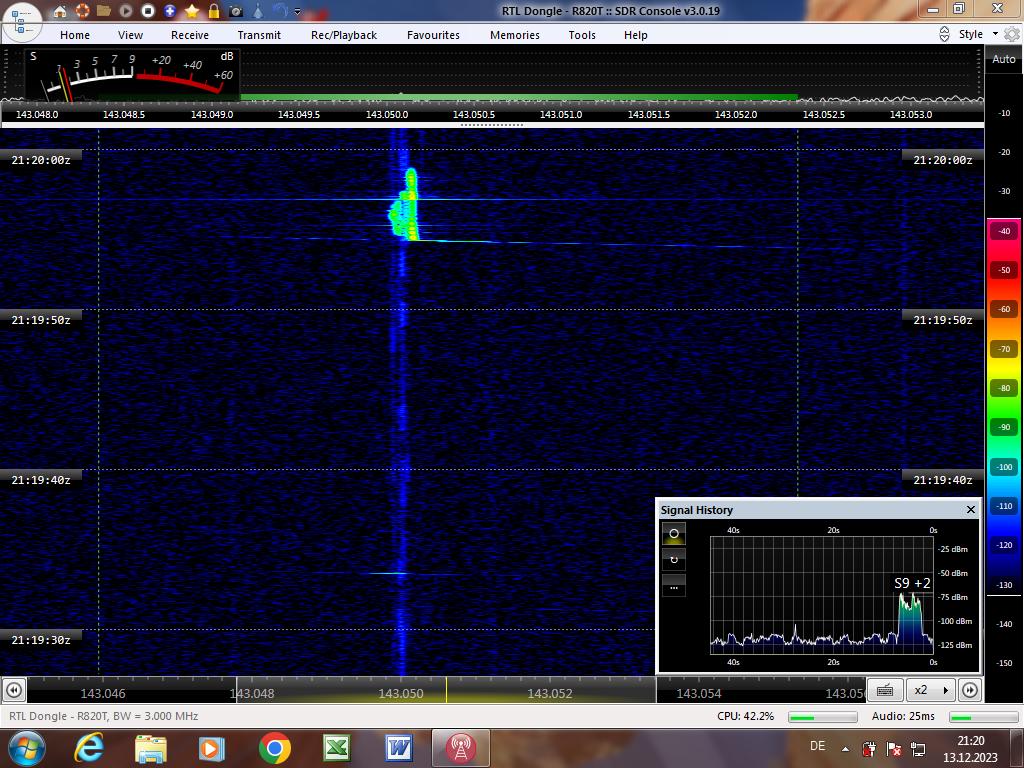The image size is (1024, 768).
Task: Open the Windows Start button
Action: point(26,748)
